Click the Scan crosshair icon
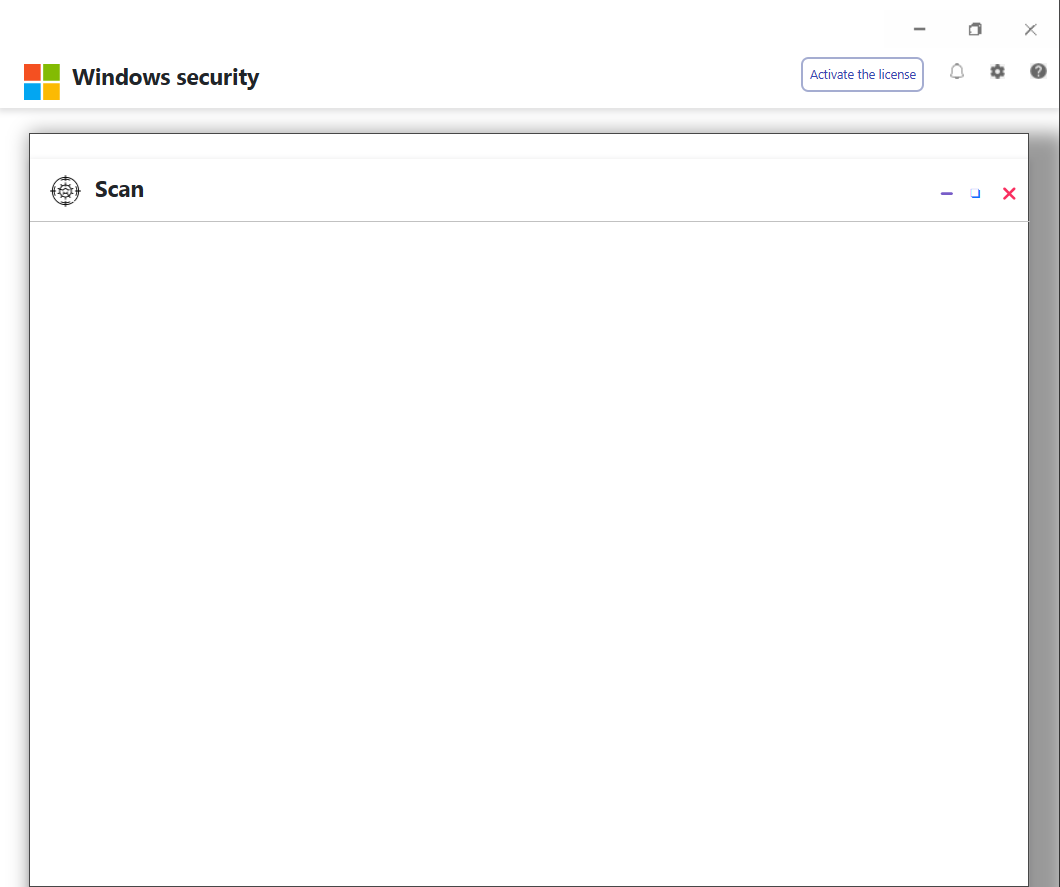The height and width of the screenshot is (887, 1060). (65, 190)
